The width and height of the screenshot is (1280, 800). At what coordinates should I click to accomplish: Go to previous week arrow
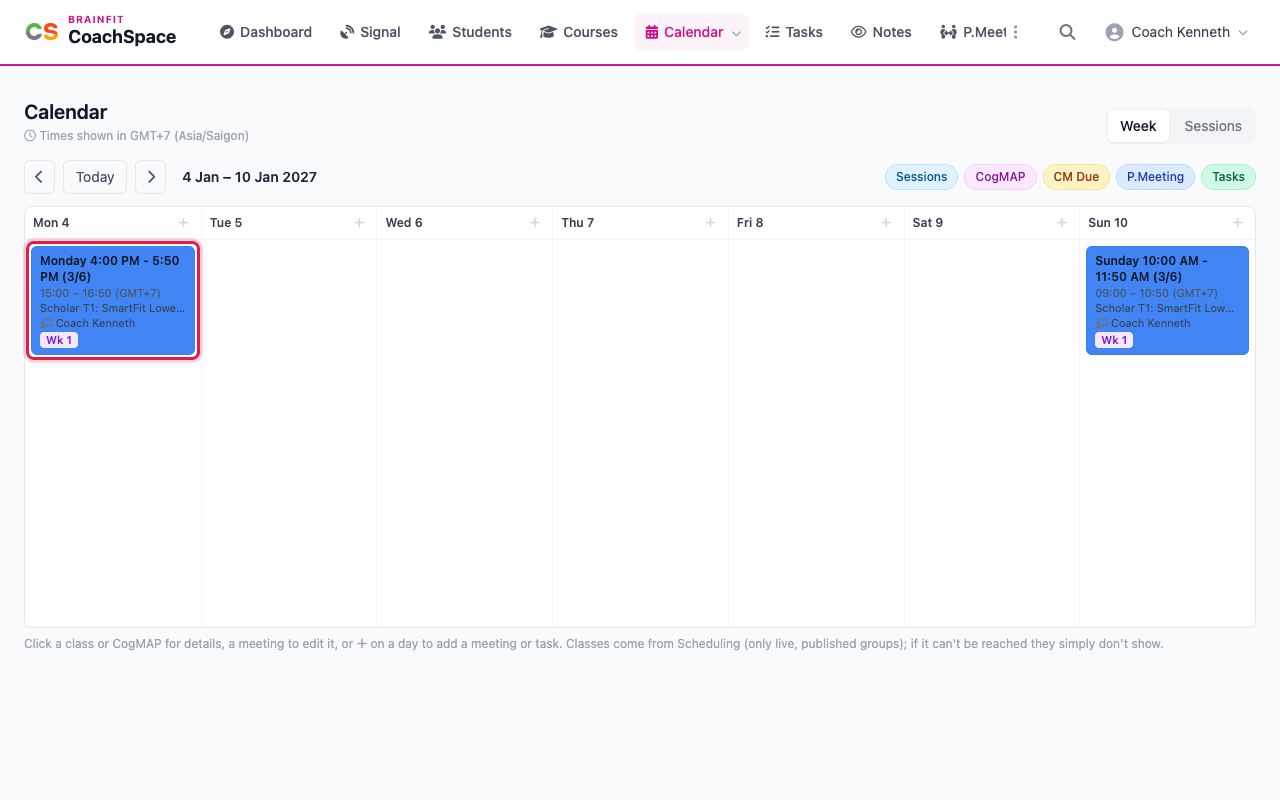39,177
